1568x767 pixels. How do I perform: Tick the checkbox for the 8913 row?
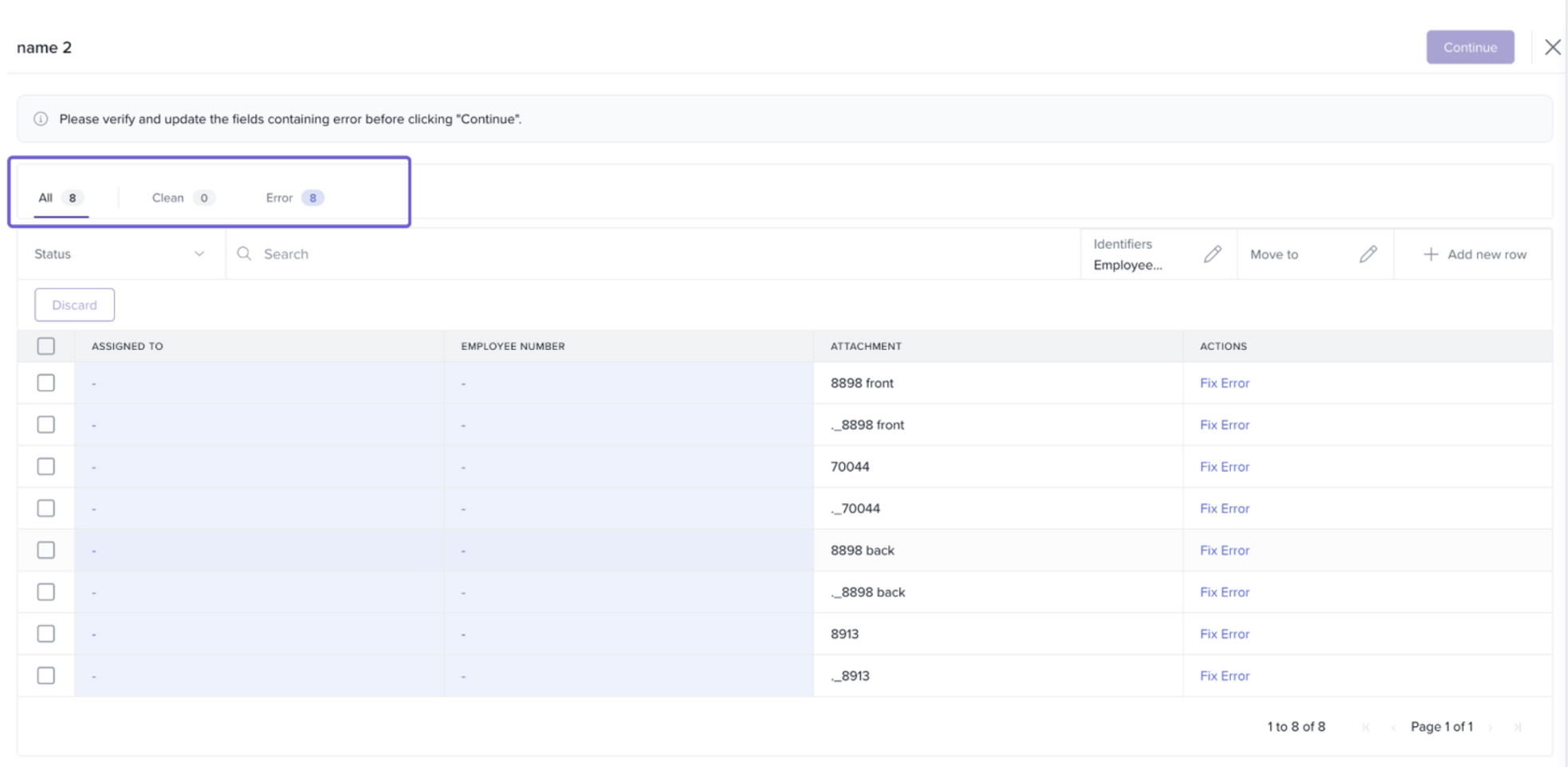pyautogui.click(x=46, y=634)
